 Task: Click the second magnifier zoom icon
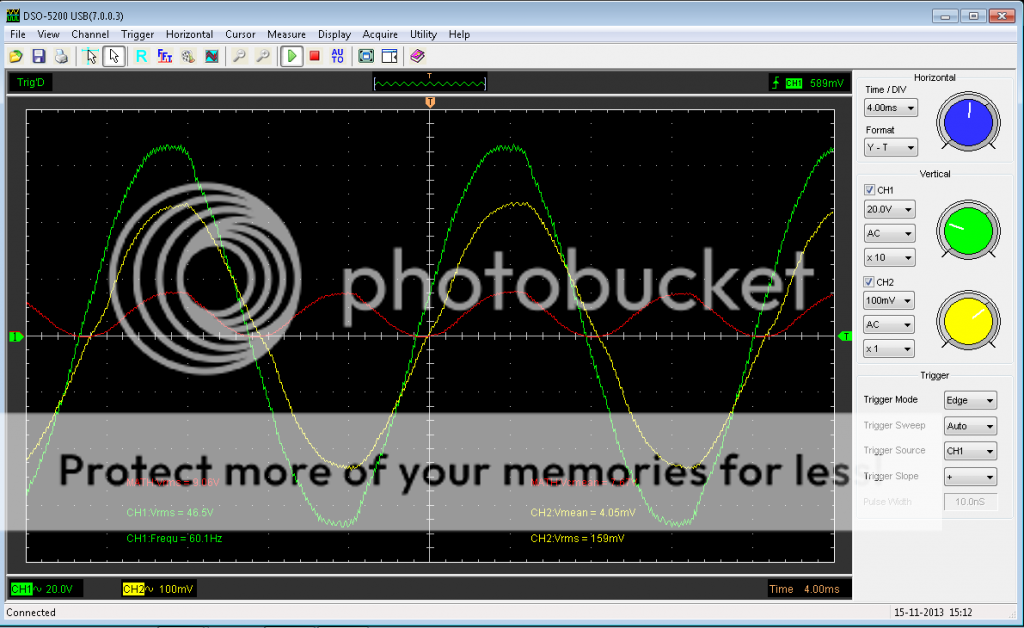pyautogui.click(x=263, y=56)
